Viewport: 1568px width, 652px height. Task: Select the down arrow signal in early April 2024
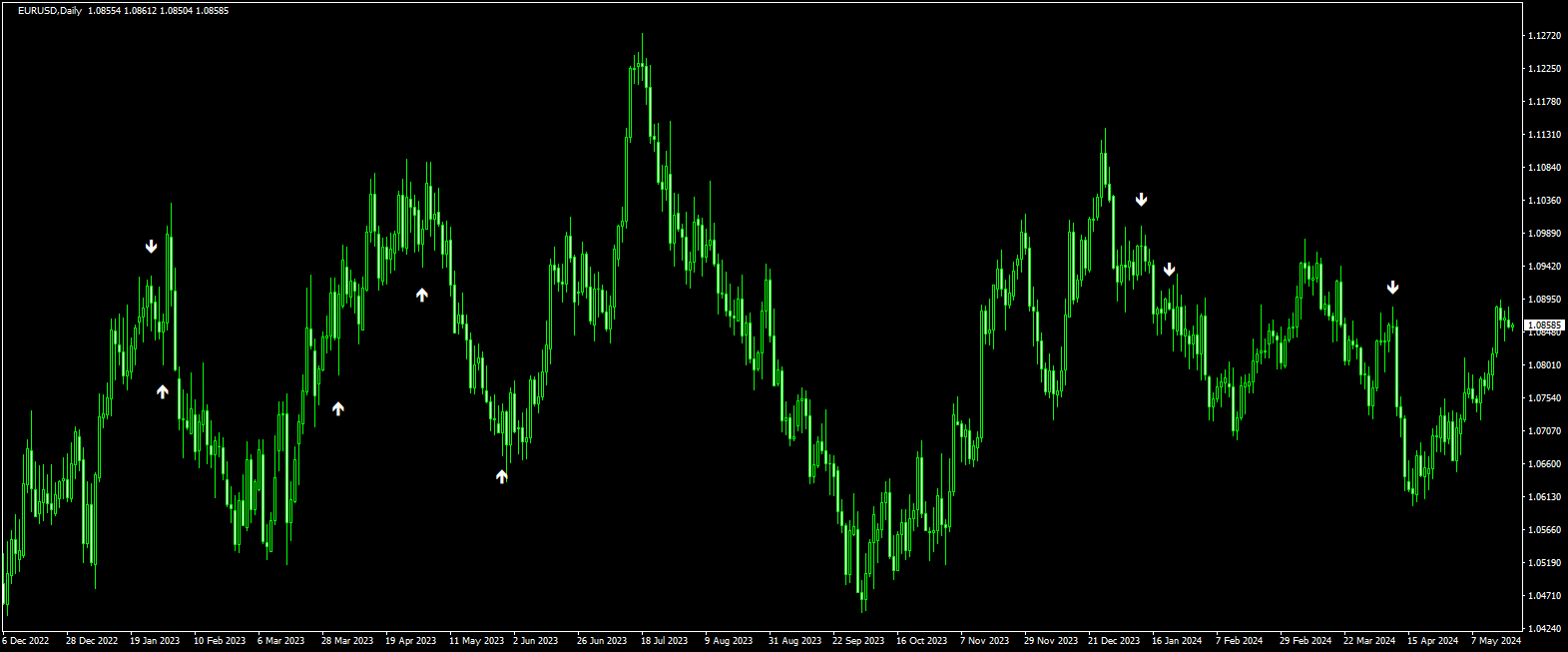click(x=1392, y=288)
